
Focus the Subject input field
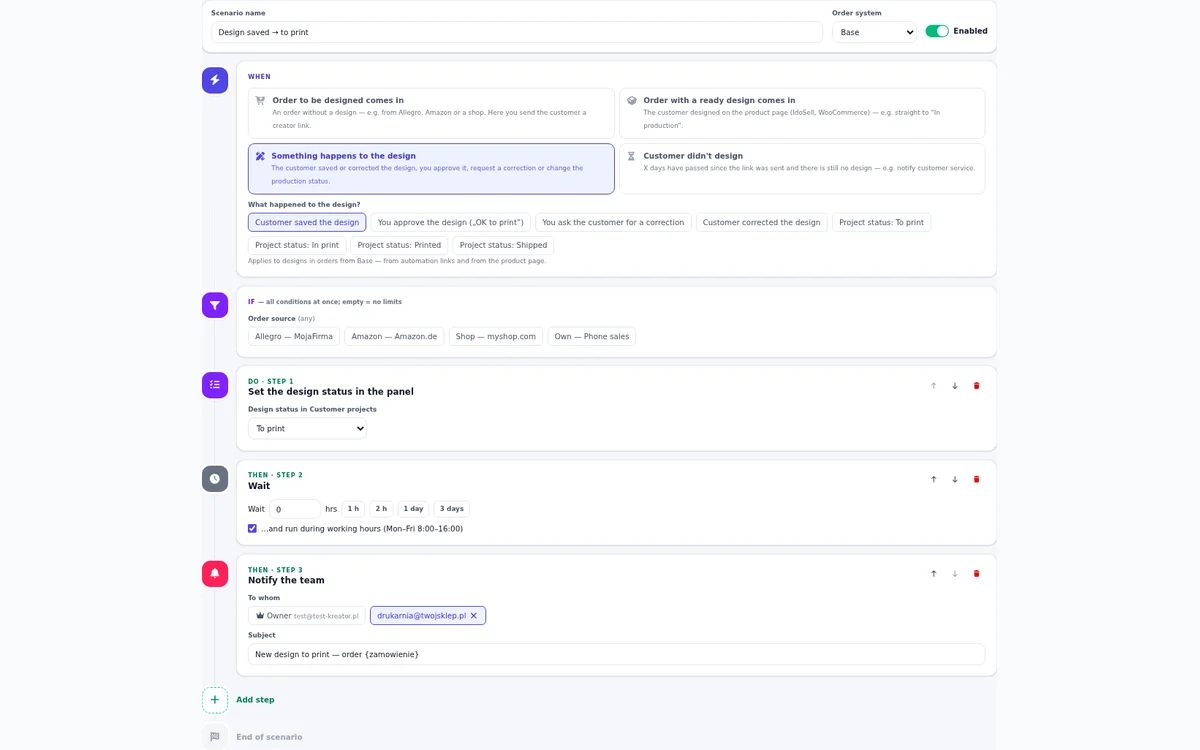point(616,654)
